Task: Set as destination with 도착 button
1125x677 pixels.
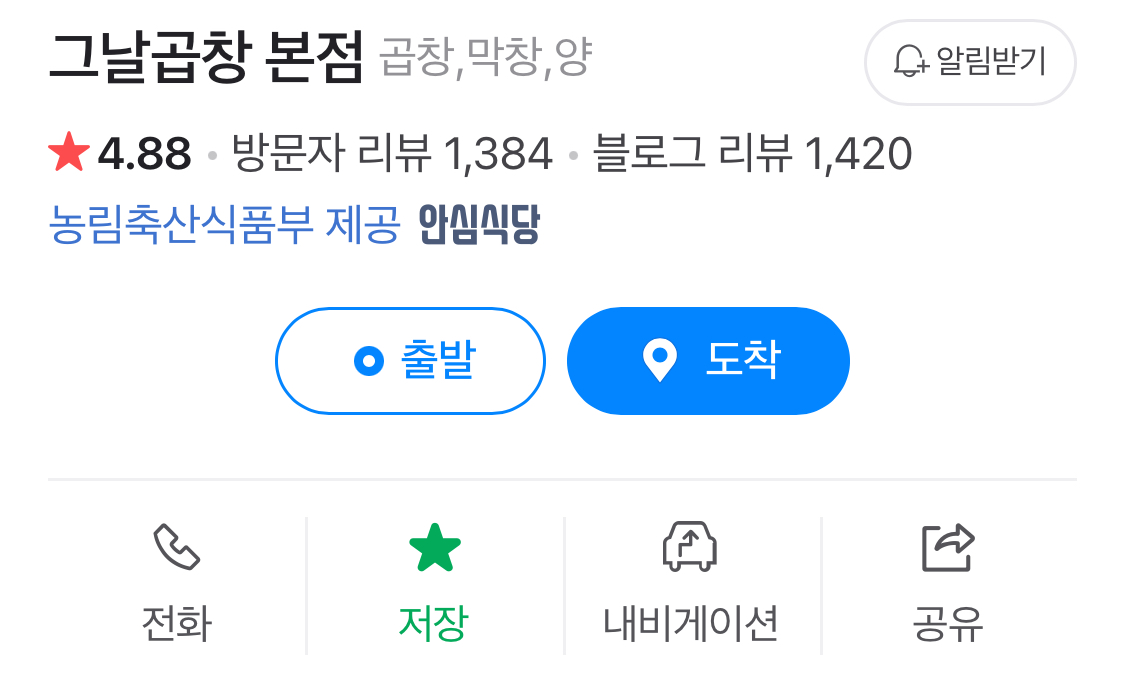Action: (708, 361)
